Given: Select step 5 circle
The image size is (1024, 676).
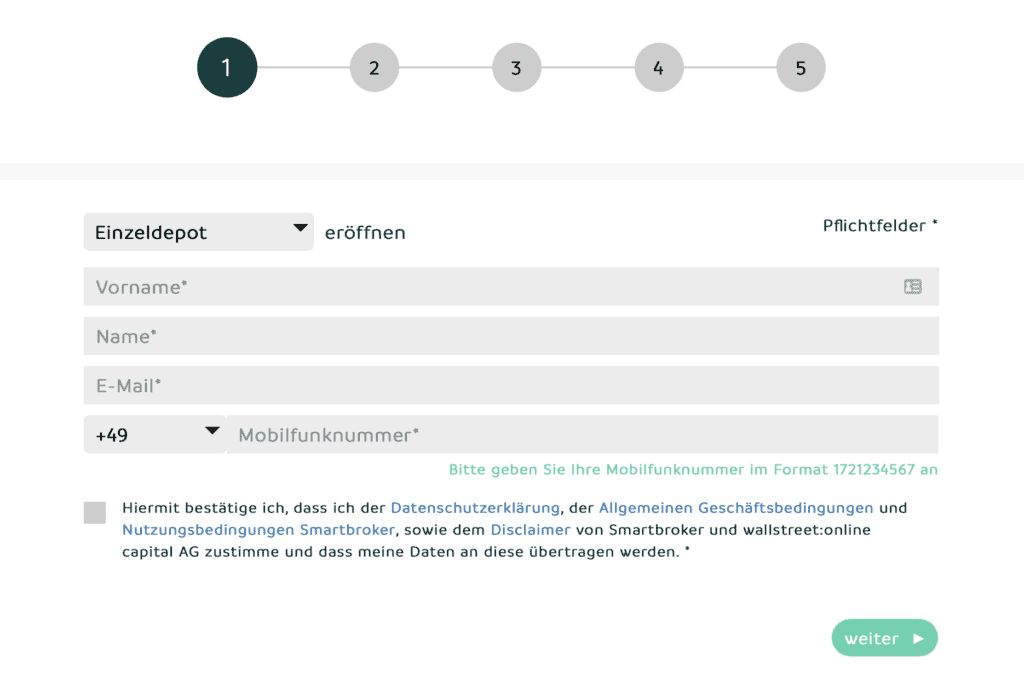Looking at the screenshot, I should click(801, 67).
